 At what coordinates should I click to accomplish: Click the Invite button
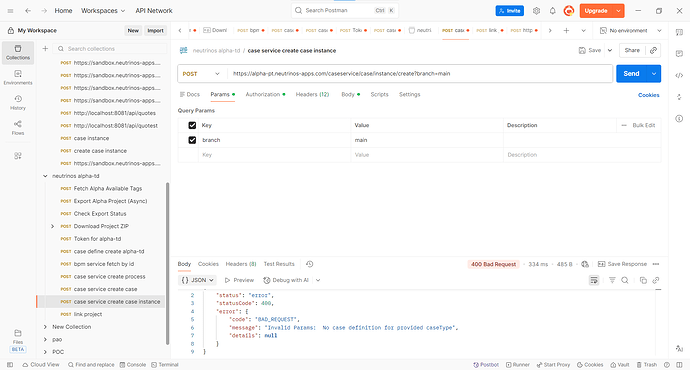pos(510,11)
